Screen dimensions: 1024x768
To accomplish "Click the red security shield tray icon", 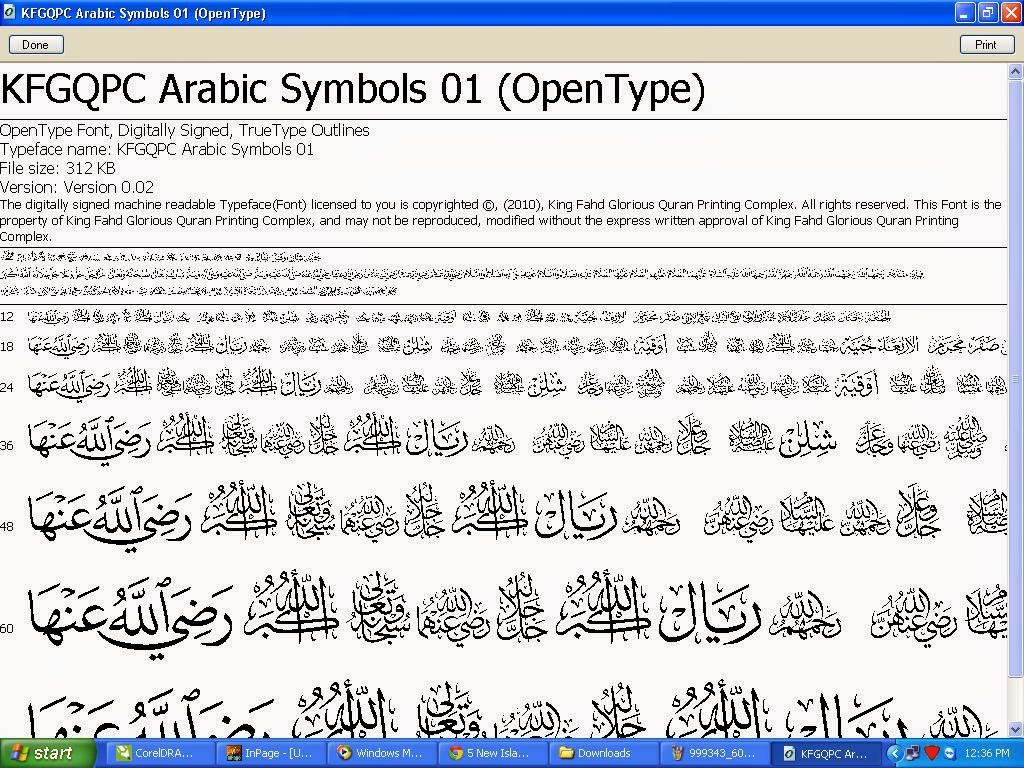I will (930, 752).
